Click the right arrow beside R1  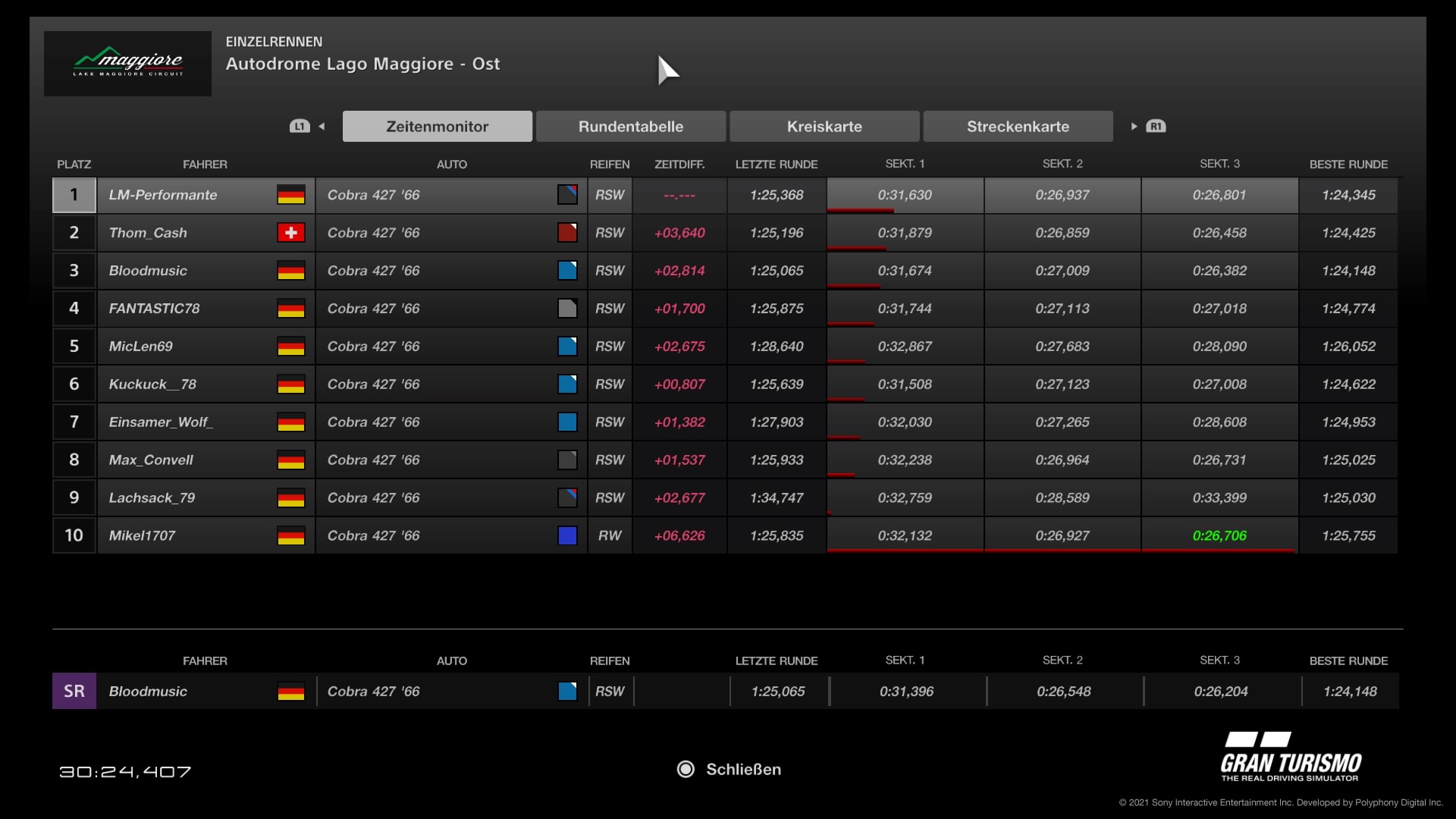(x=1134, y=127)
